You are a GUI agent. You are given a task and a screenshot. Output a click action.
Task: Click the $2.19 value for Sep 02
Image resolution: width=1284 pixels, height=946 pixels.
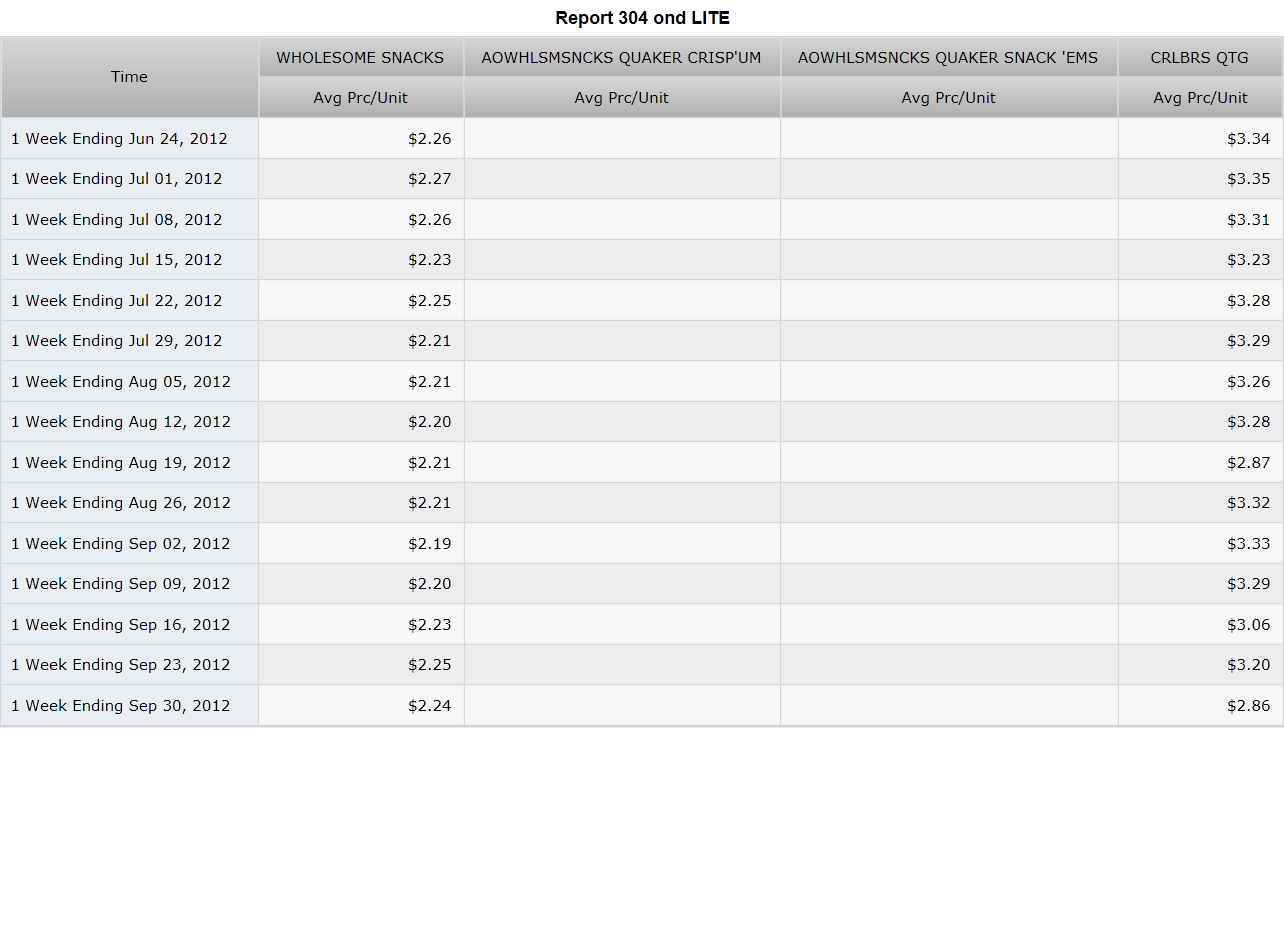point(430,544)
